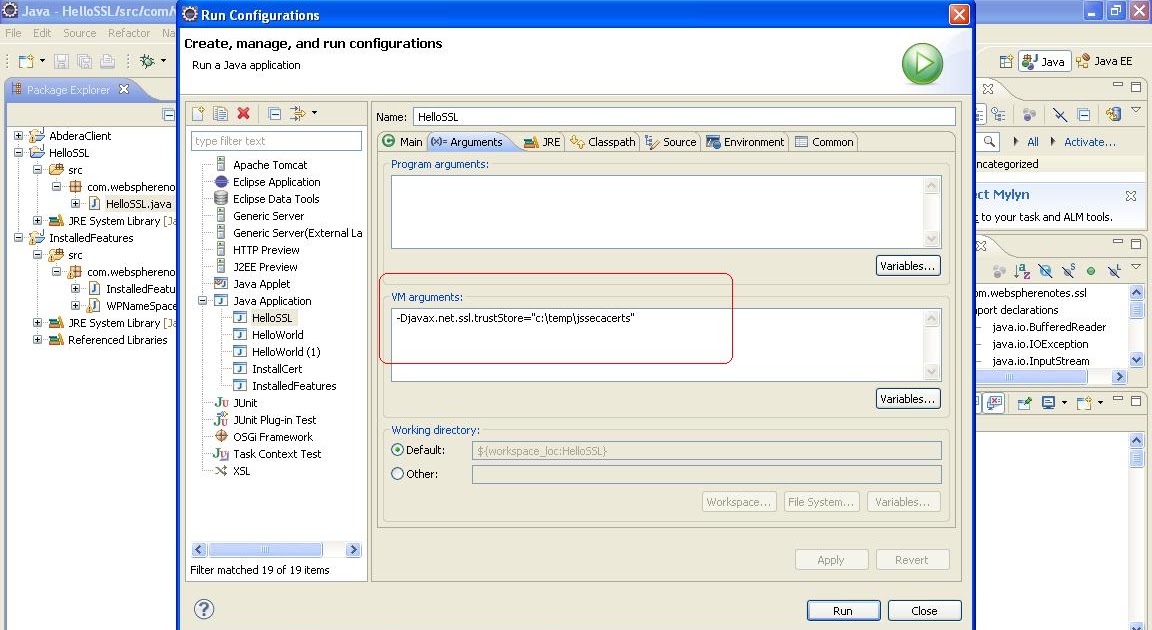Open File menu in Eclipse window
Screen dimensions: 1152x630
[x=13, y=33]
